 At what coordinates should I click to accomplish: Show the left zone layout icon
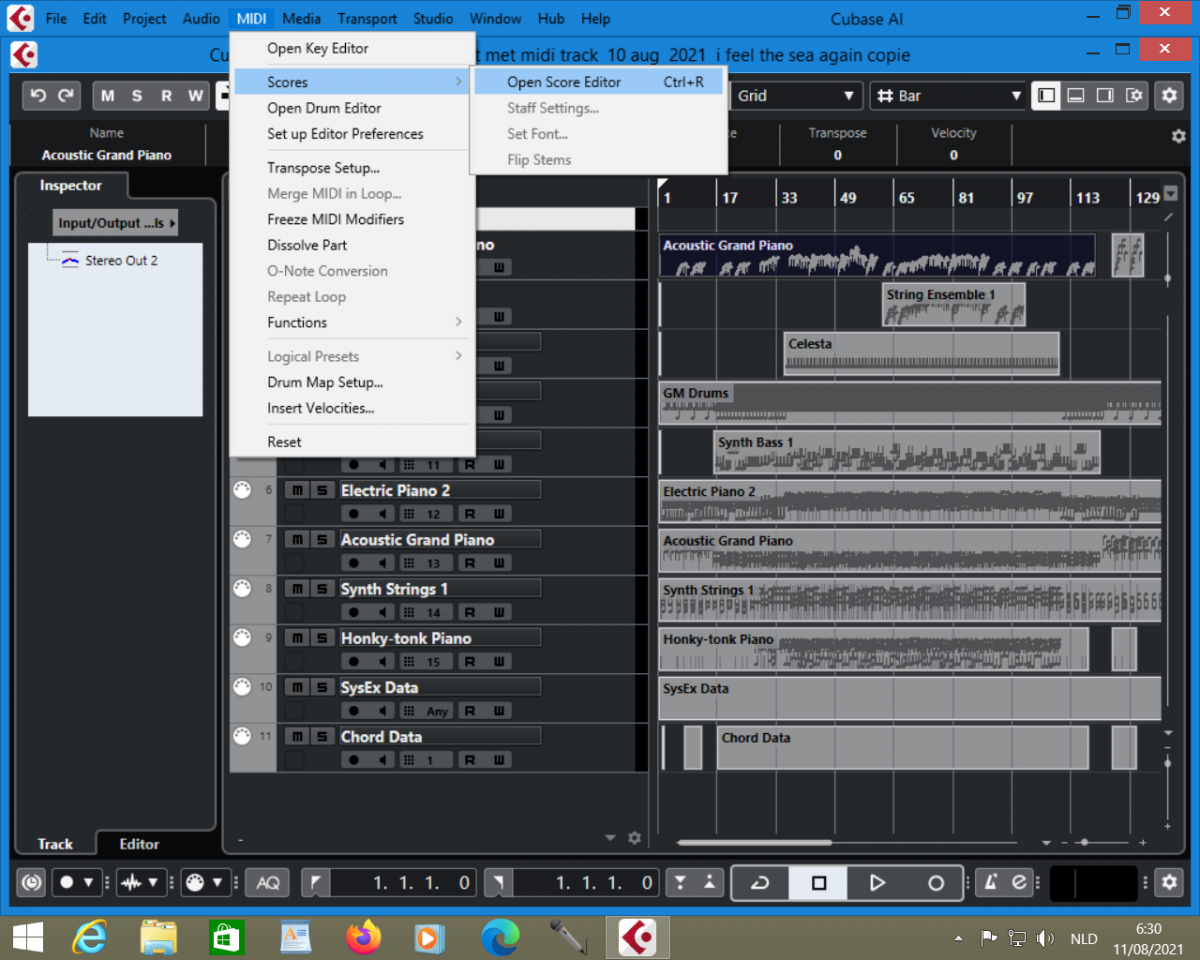(x=1046, y=96)
